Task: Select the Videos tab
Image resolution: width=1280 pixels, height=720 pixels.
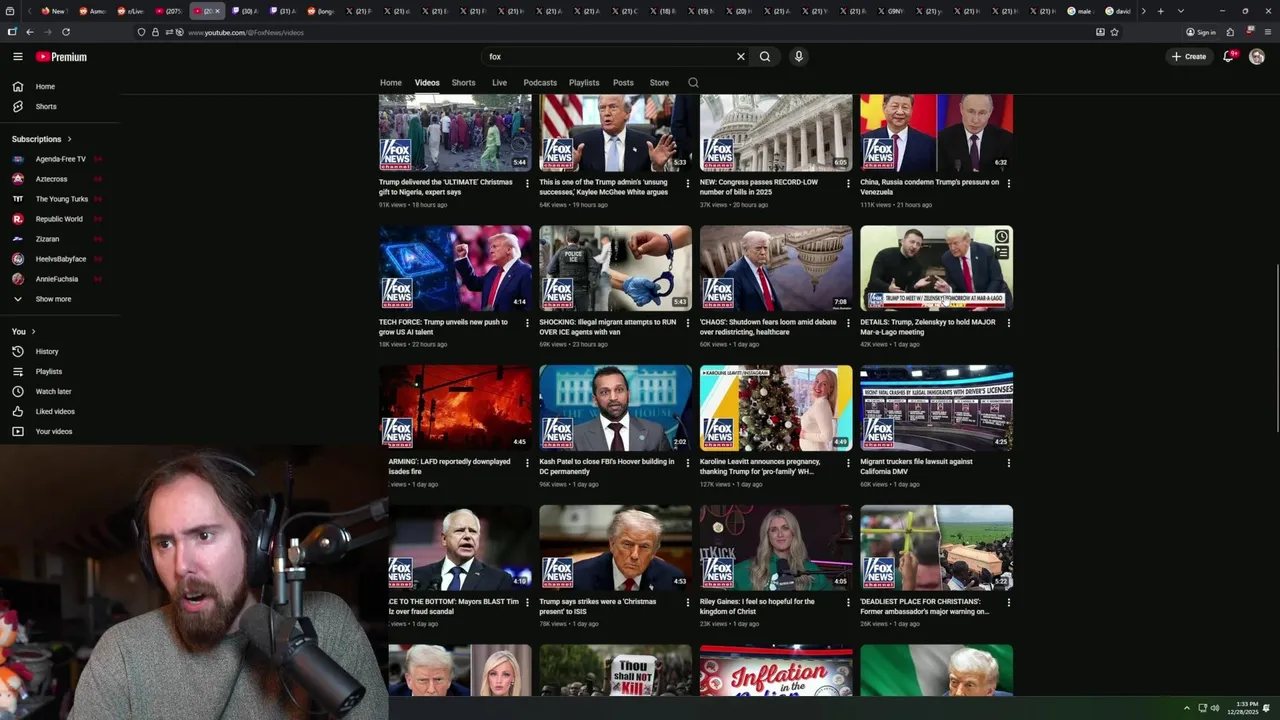Action: pyautogui.click(x=427, y=83)
